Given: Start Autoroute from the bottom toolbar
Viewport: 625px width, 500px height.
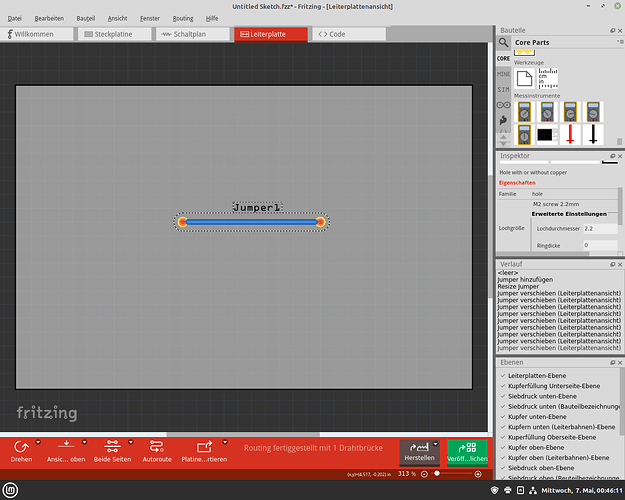Looking at the screenshot, I should coord(157,451).
